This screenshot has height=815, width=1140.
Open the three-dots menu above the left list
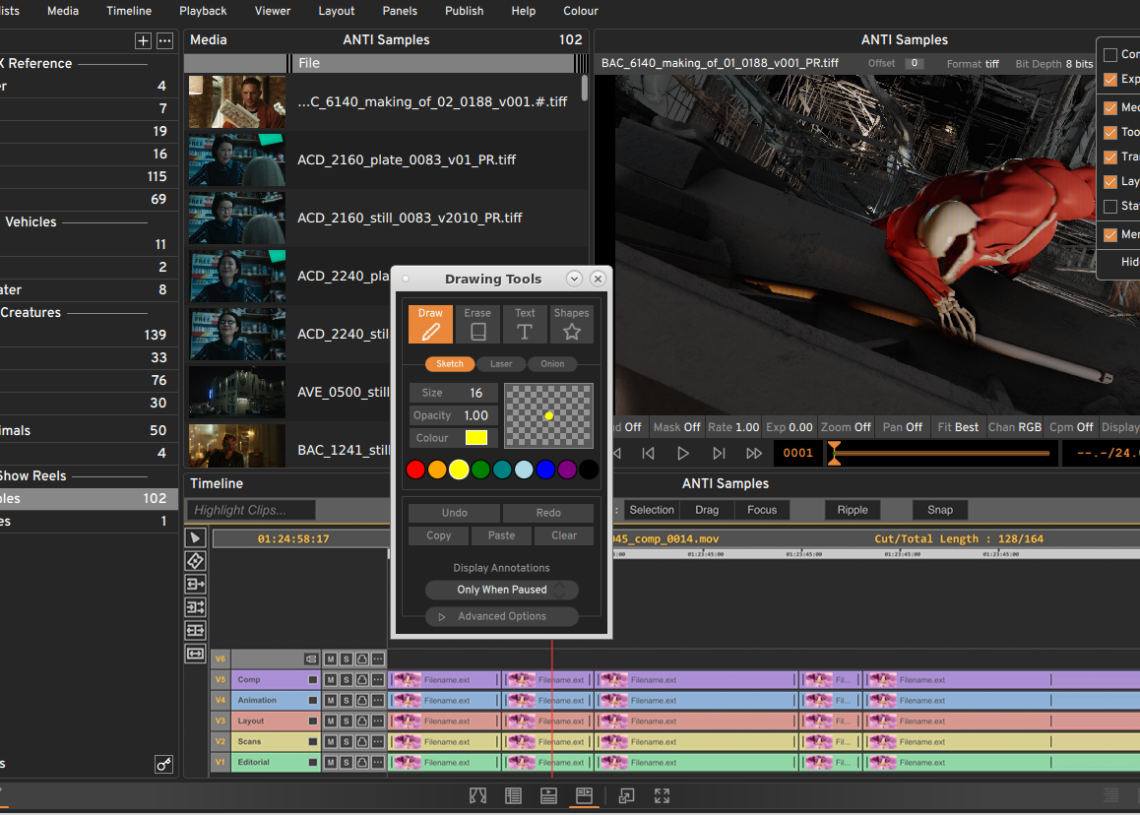pyautogui.click(x=165, y=41)
